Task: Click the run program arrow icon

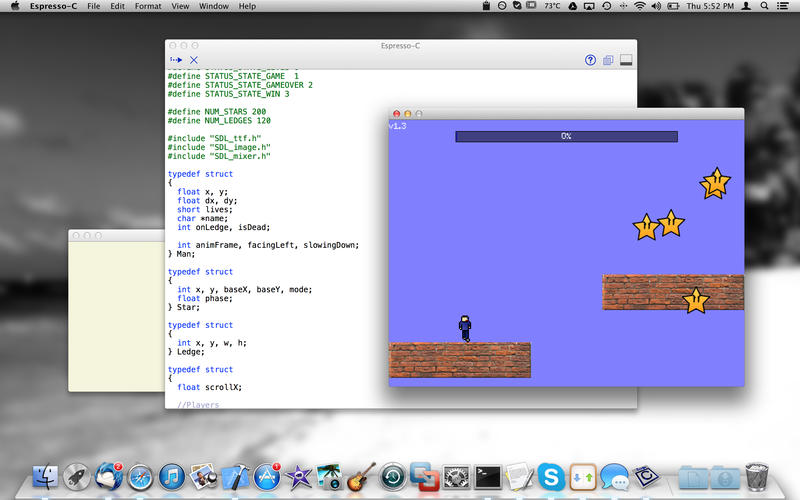Action: pyautogui.click(x=176, y=61)
